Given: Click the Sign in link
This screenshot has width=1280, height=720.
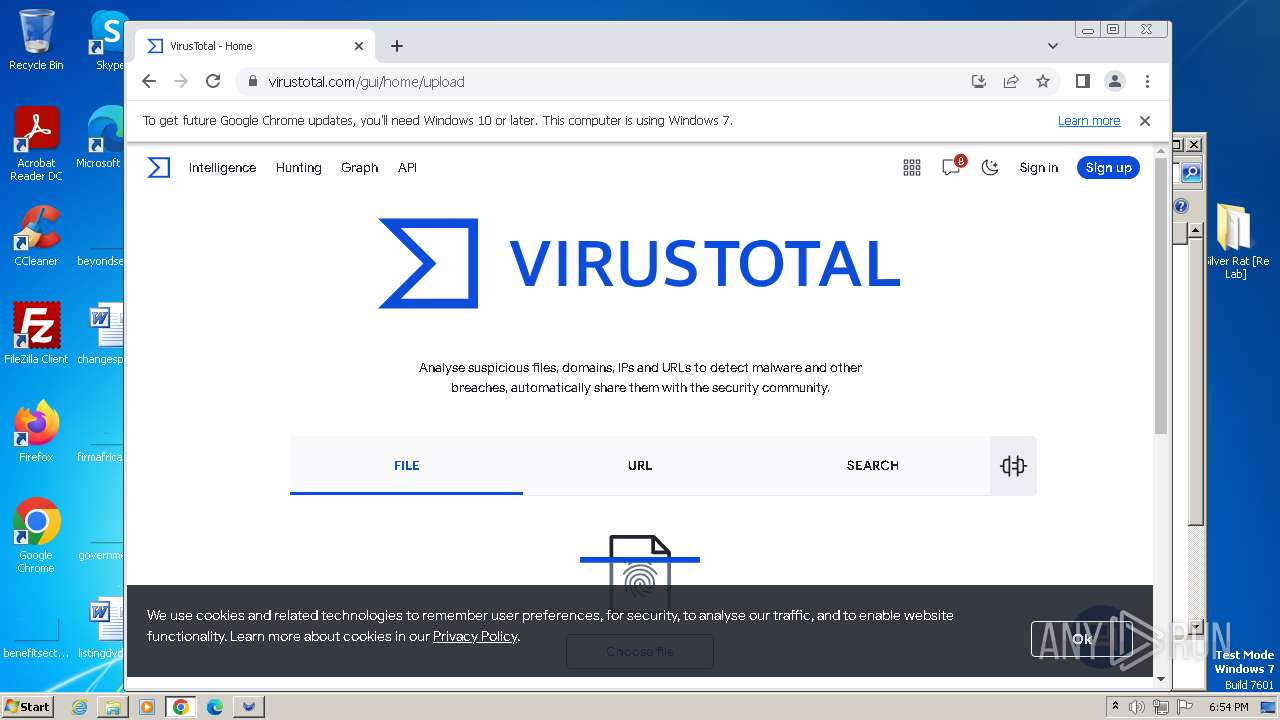Looking at the screenshot, I should click(1039, 168).
